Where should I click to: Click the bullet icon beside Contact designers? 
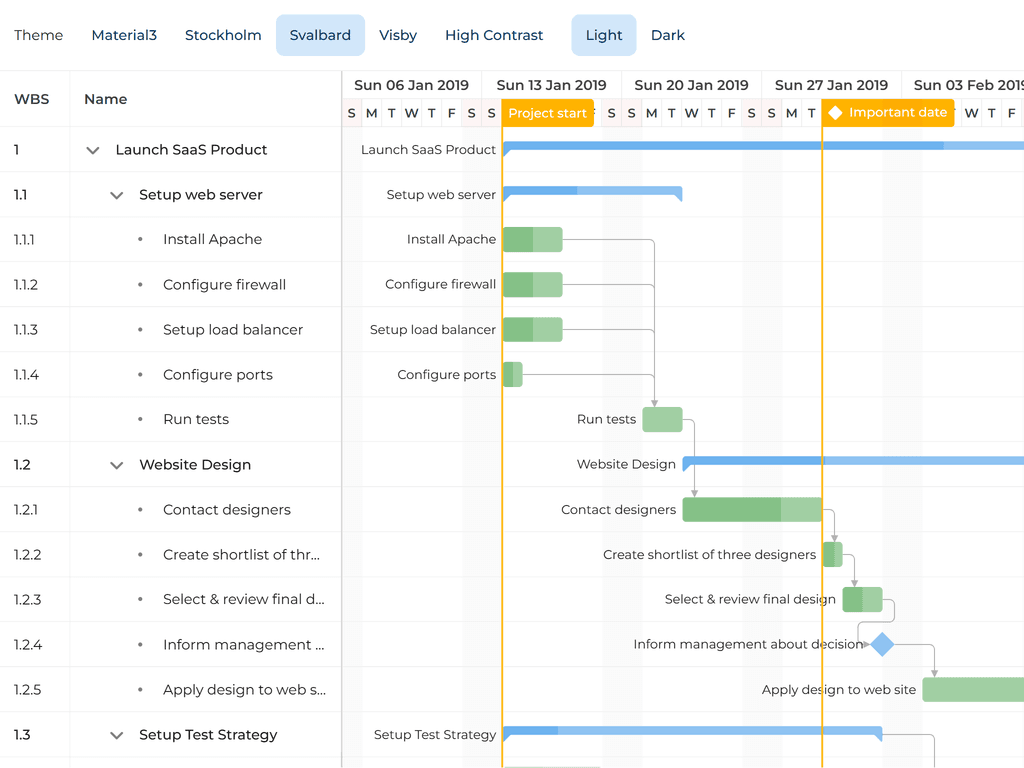pyautogui.click(x=140, y=509)
